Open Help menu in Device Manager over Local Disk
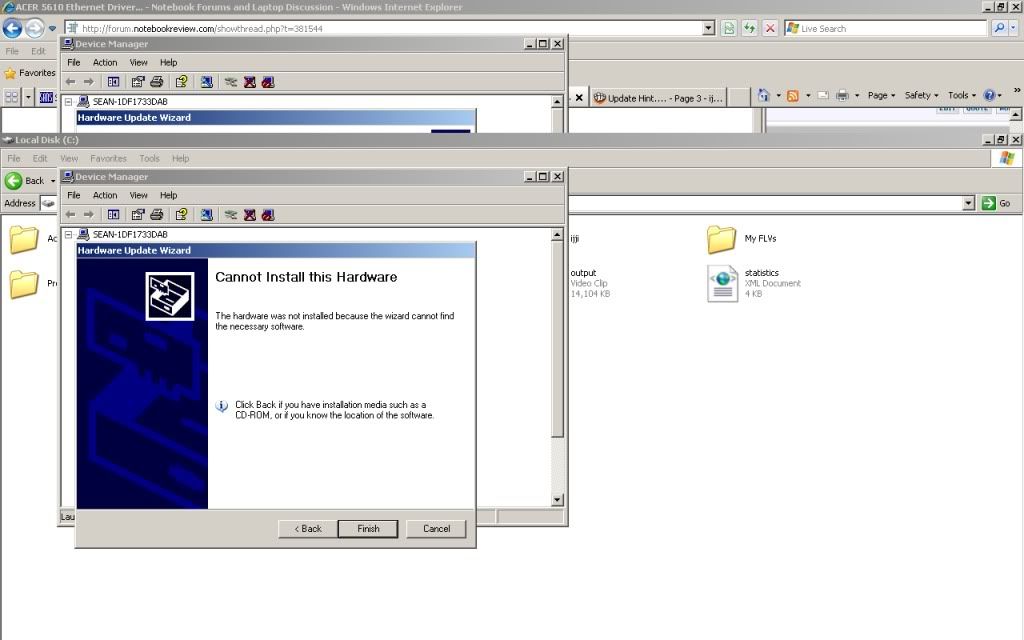The height and width of the screenshot is (640, 1024). [x=168, y=195]
